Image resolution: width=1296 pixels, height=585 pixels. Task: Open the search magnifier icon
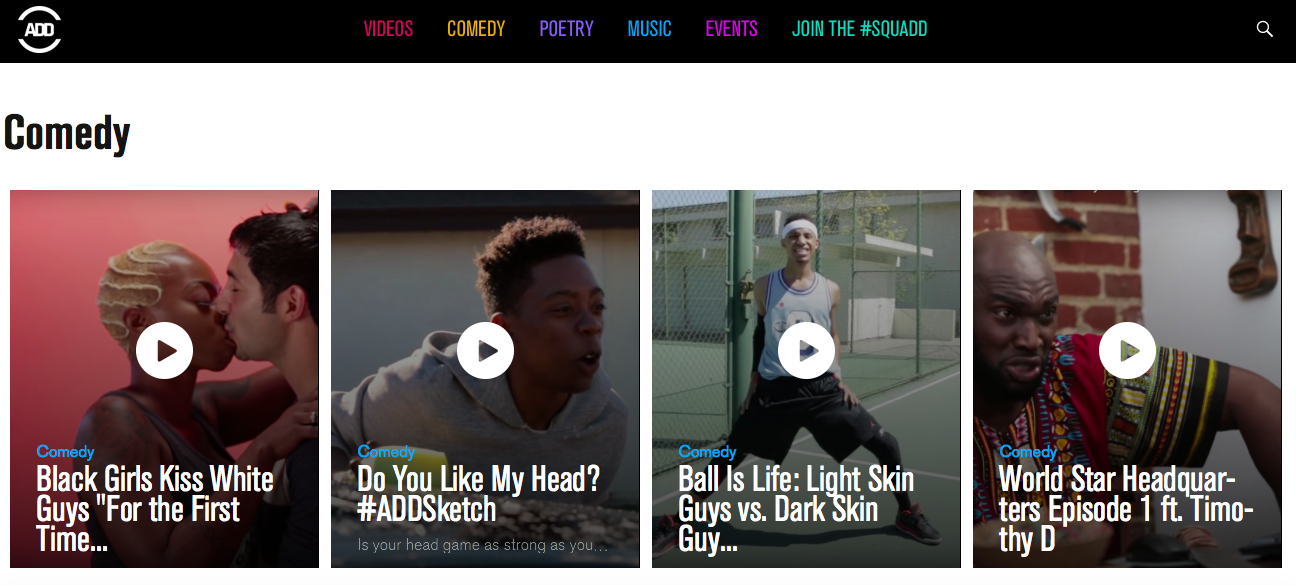click(x=1265, y=29)
